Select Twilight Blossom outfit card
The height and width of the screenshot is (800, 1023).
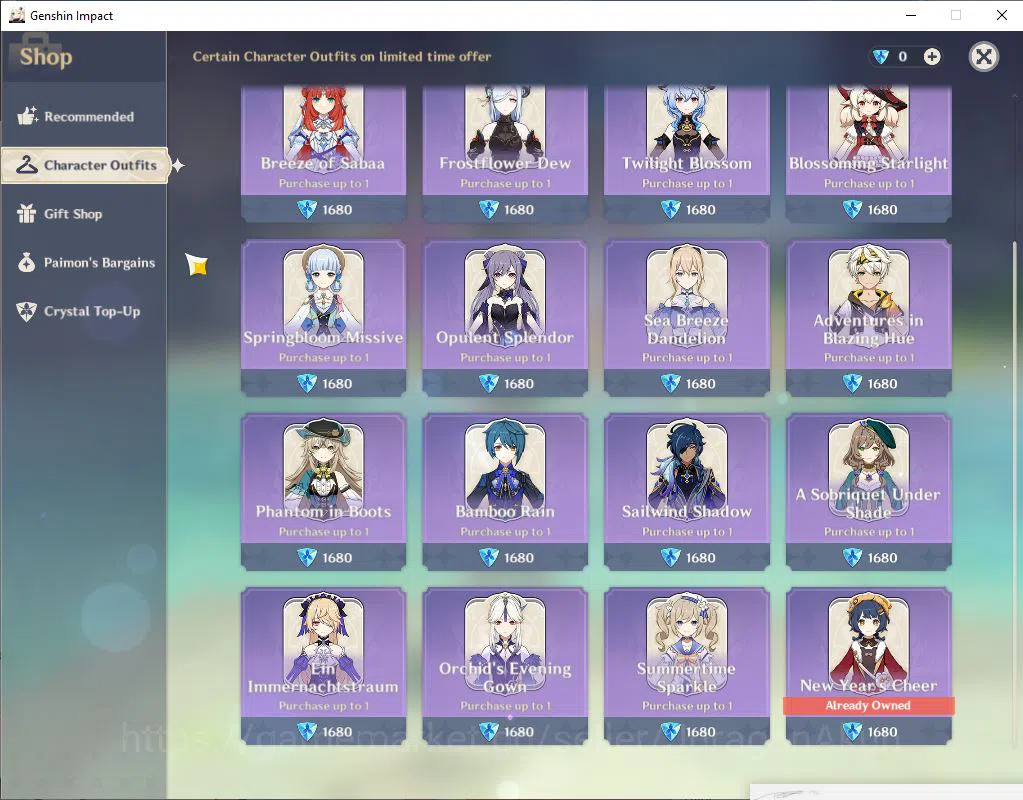[687, 153]
